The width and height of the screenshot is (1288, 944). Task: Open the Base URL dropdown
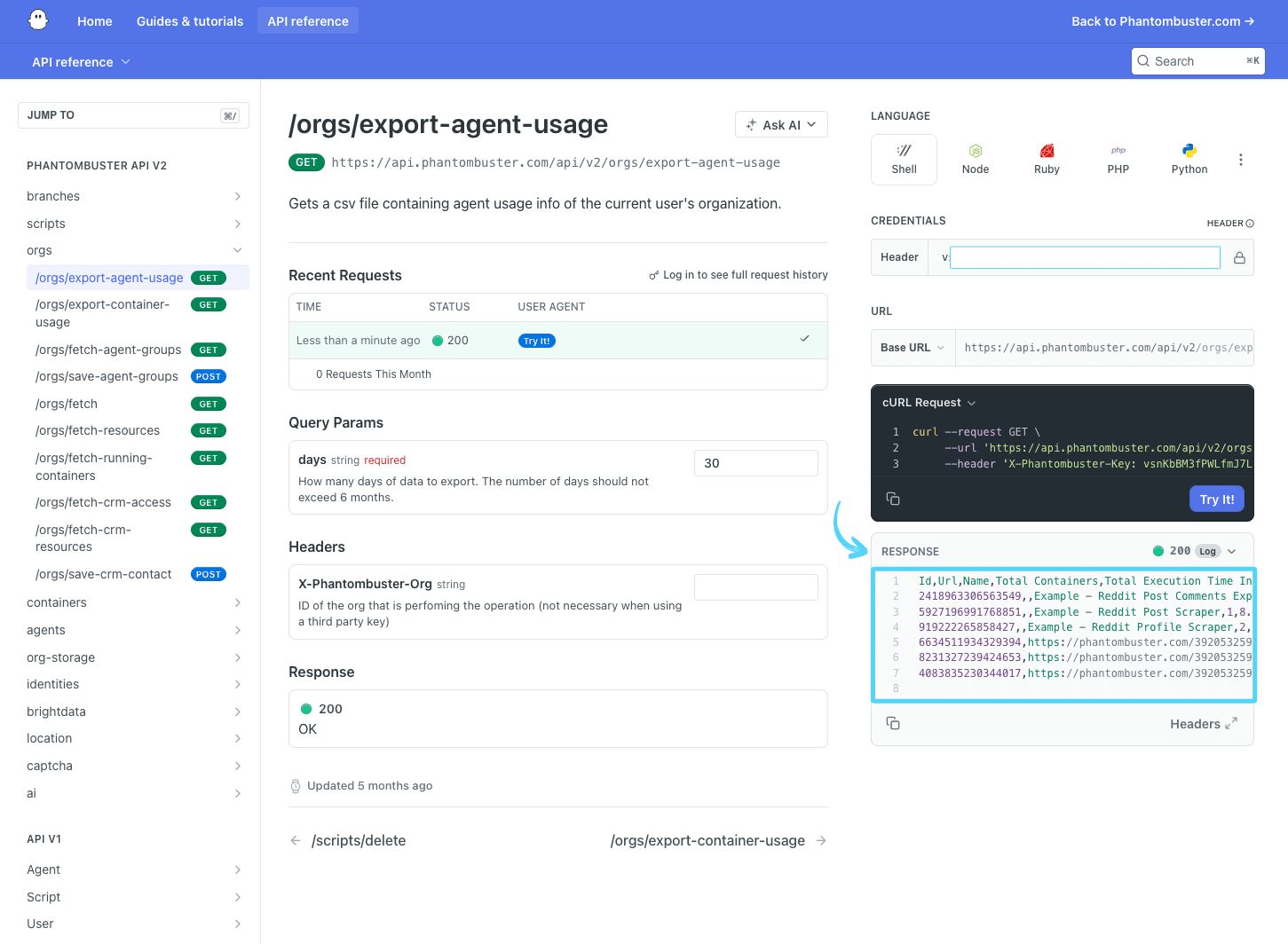pos(913,348)
